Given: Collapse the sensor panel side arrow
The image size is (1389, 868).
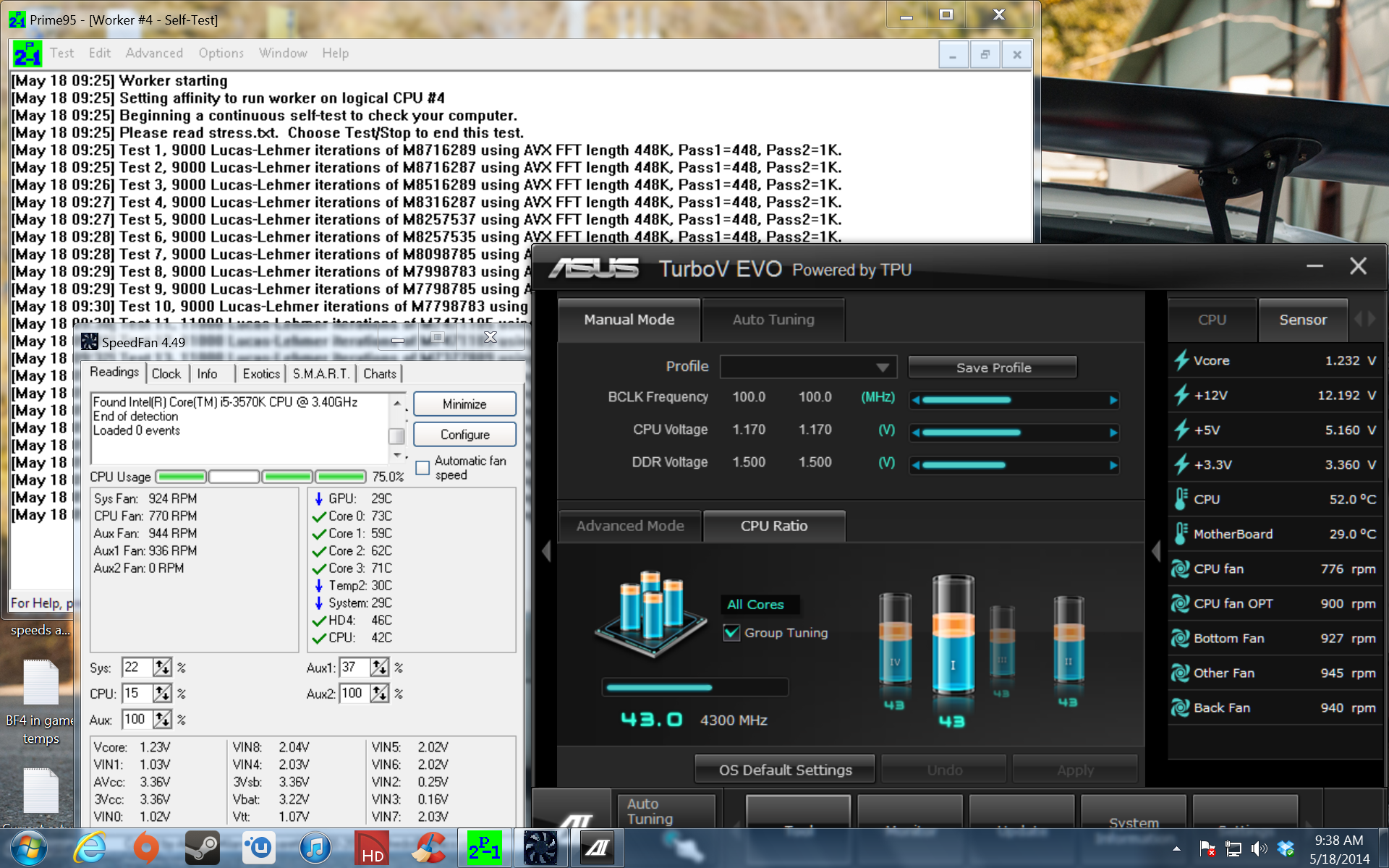Looking at the screenshot, I should click(x=1156, y=551).
